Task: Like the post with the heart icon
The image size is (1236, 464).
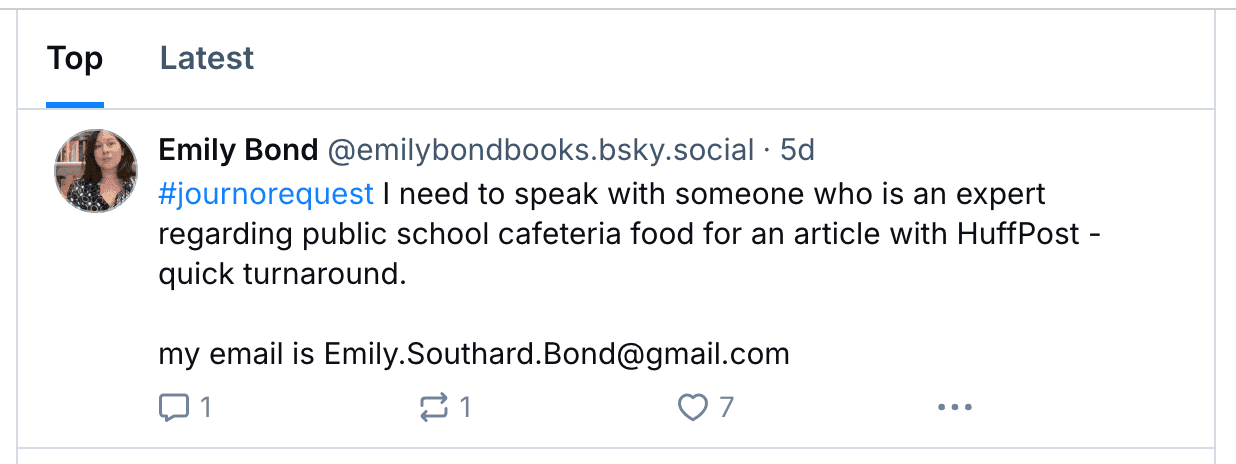Action: pyautogui.click(x=692, y=407)
